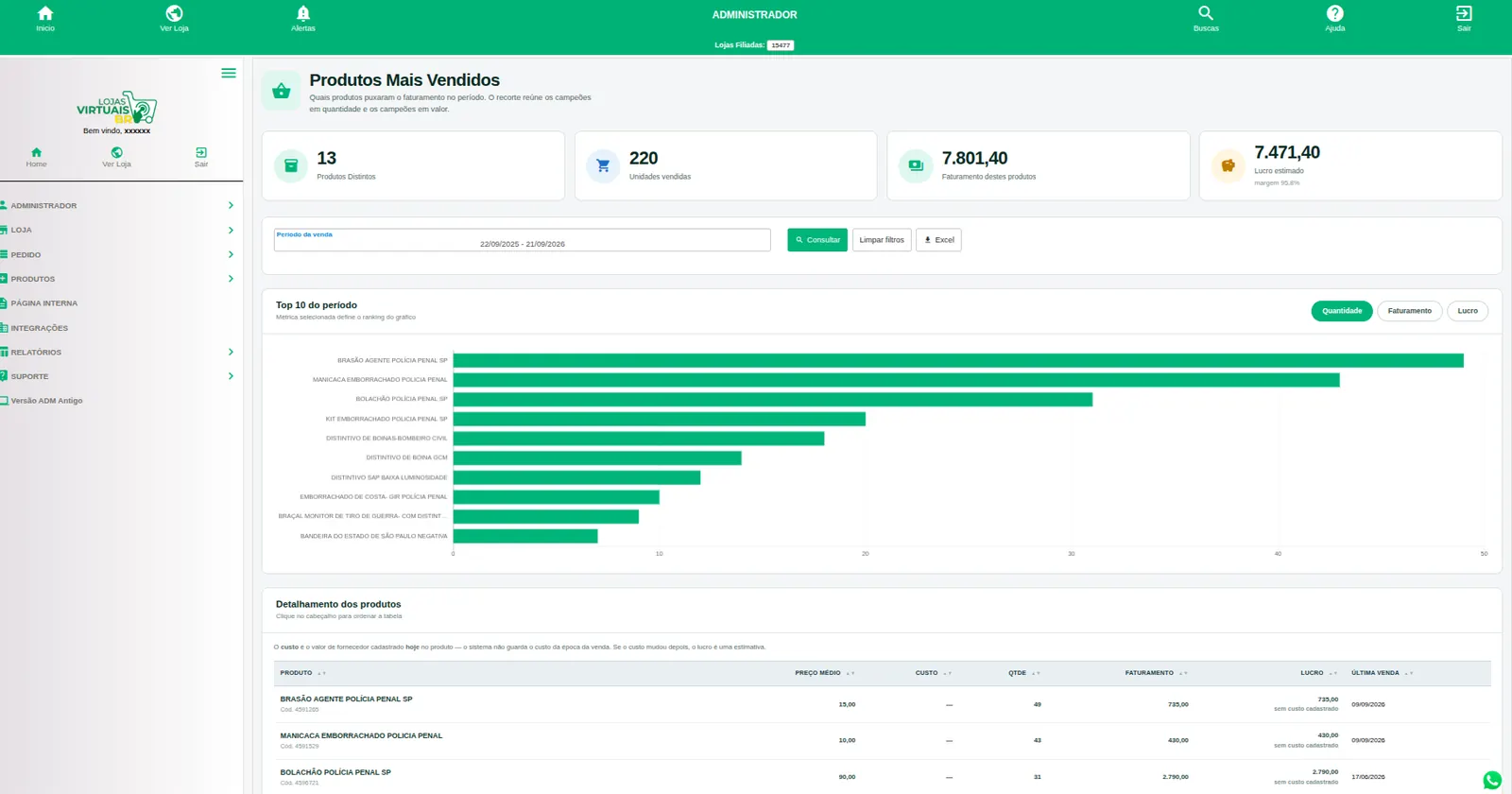Select the Quantidade metric toggle
Image resolution: width=1512 pixels, height=794 pixels.
pyautogui.click(x=1342, y=311)
